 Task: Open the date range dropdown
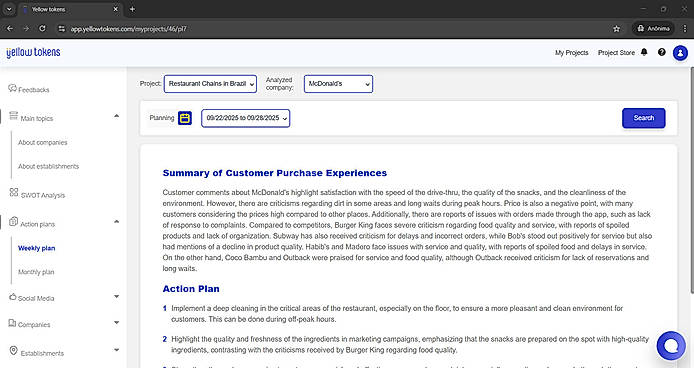pos(246,118)
